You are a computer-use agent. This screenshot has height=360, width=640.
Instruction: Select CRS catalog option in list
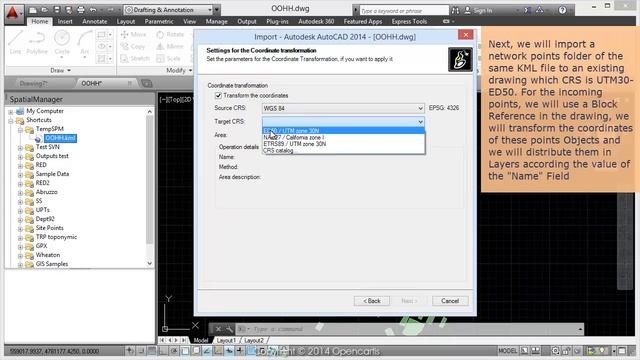tap(343, 151)
